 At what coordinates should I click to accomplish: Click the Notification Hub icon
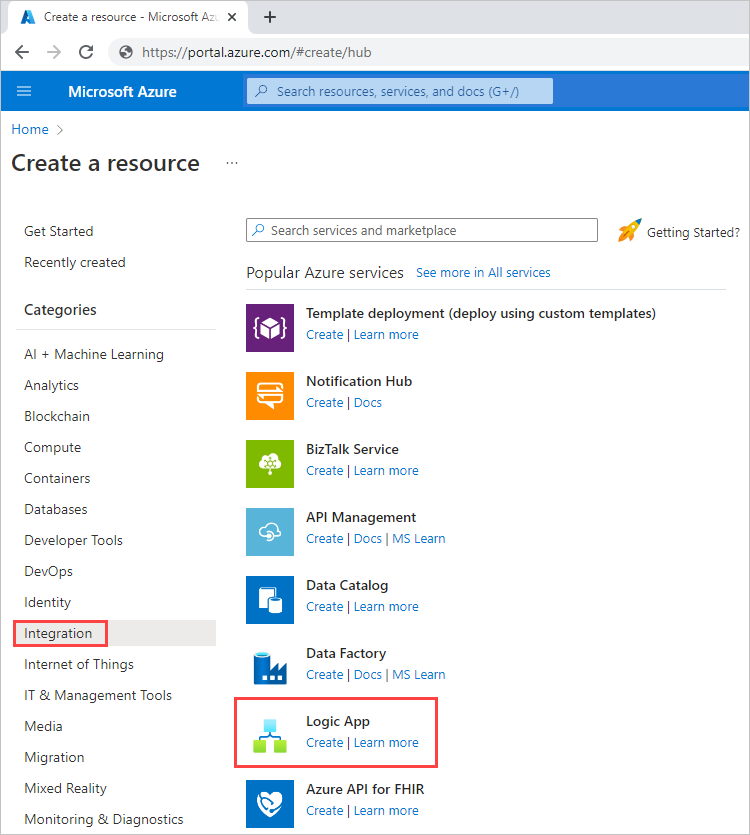pyautogui.click(x=270, y=396)
